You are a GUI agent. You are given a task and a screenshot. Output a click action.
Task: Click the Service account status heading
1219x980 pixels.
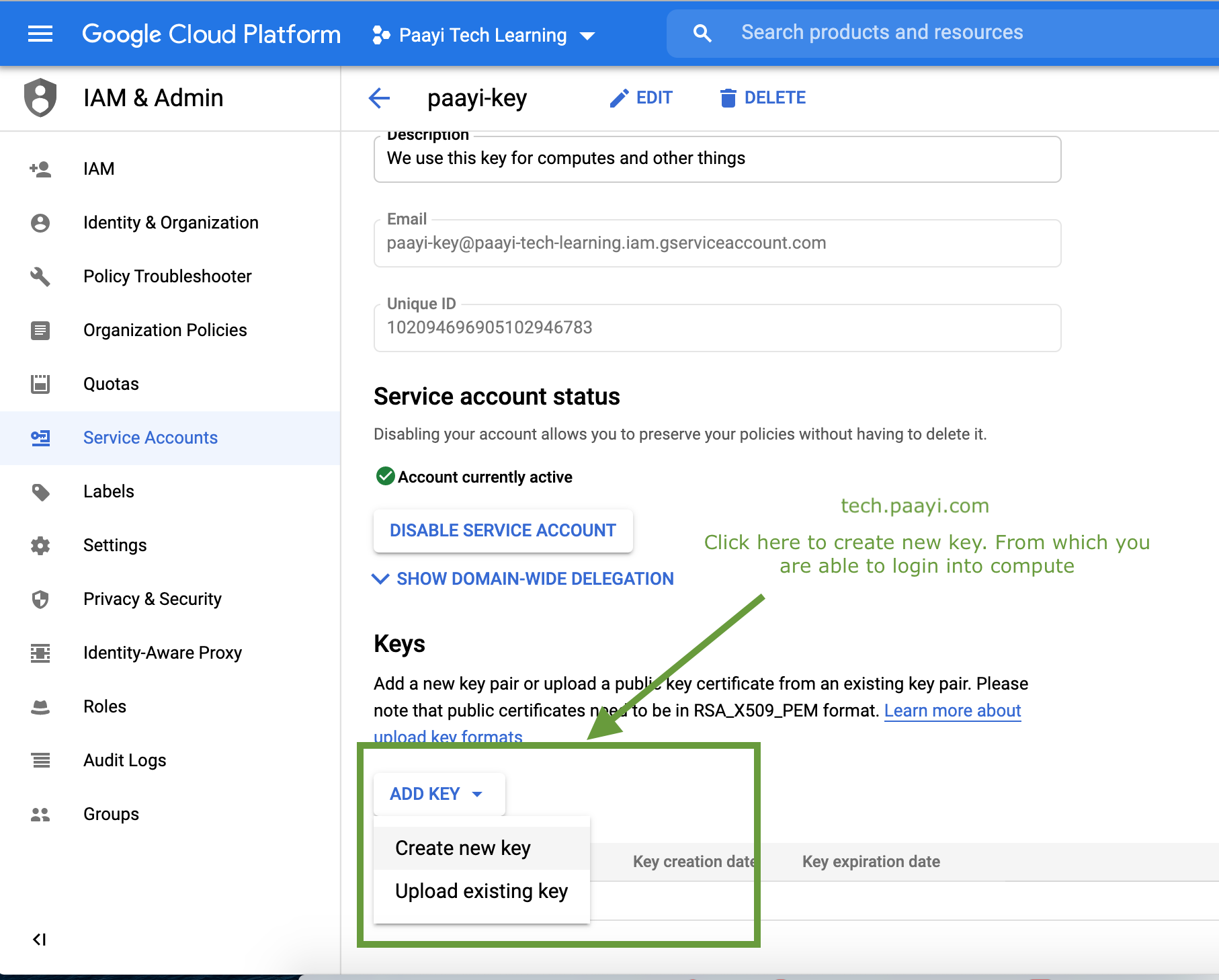click(x=497, y=397)
